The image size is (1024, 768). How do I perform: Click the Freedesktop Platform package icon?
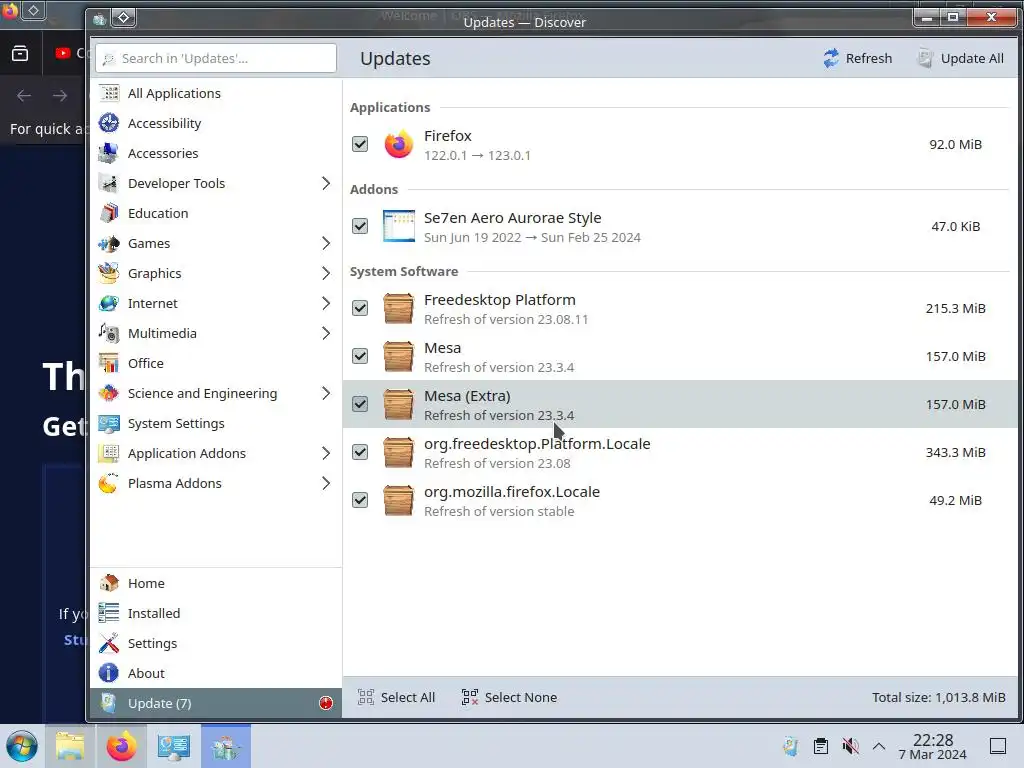(398, 308)
